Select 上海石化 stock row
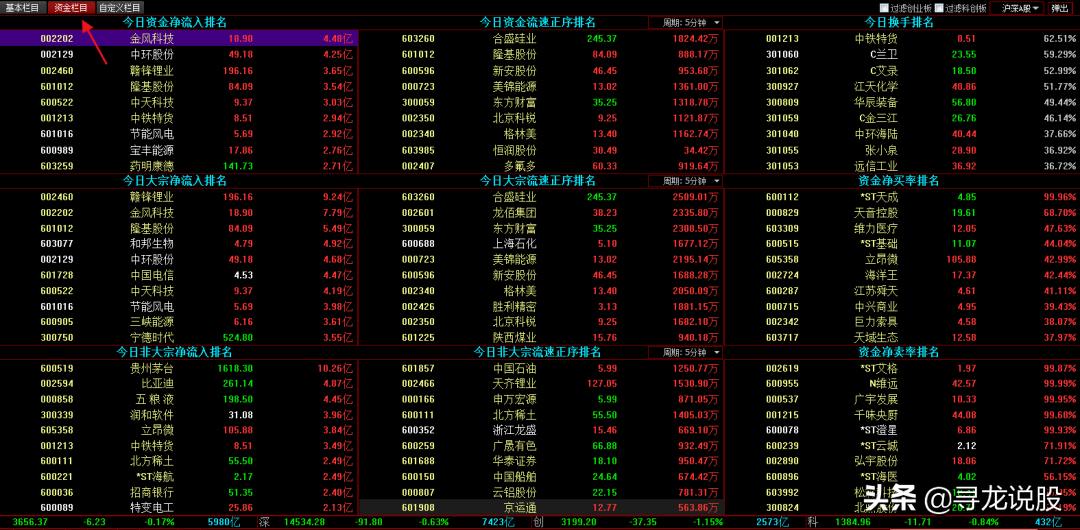1080x530 pixels. [541, 243]
